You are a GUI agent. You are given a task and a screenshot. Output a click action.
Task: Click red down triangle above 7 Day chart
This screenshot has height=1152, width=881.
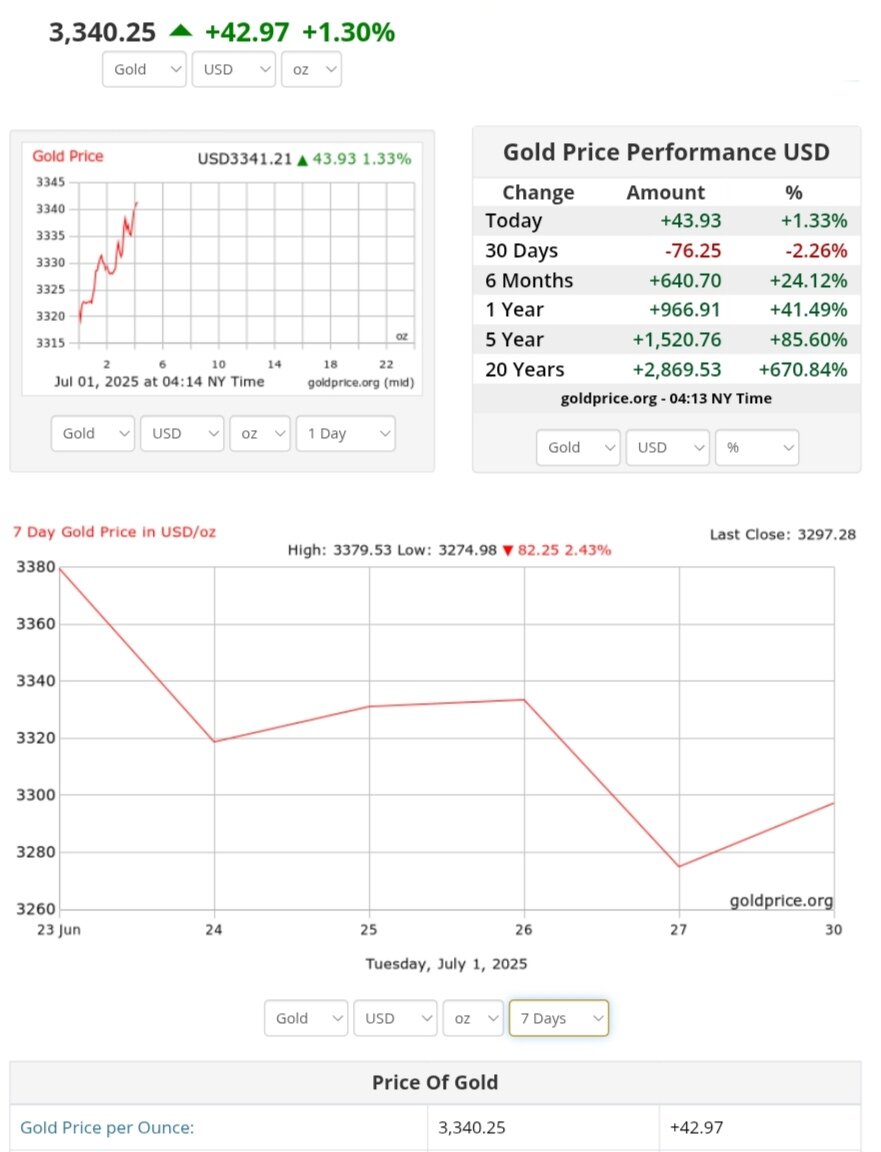[508, 550]
